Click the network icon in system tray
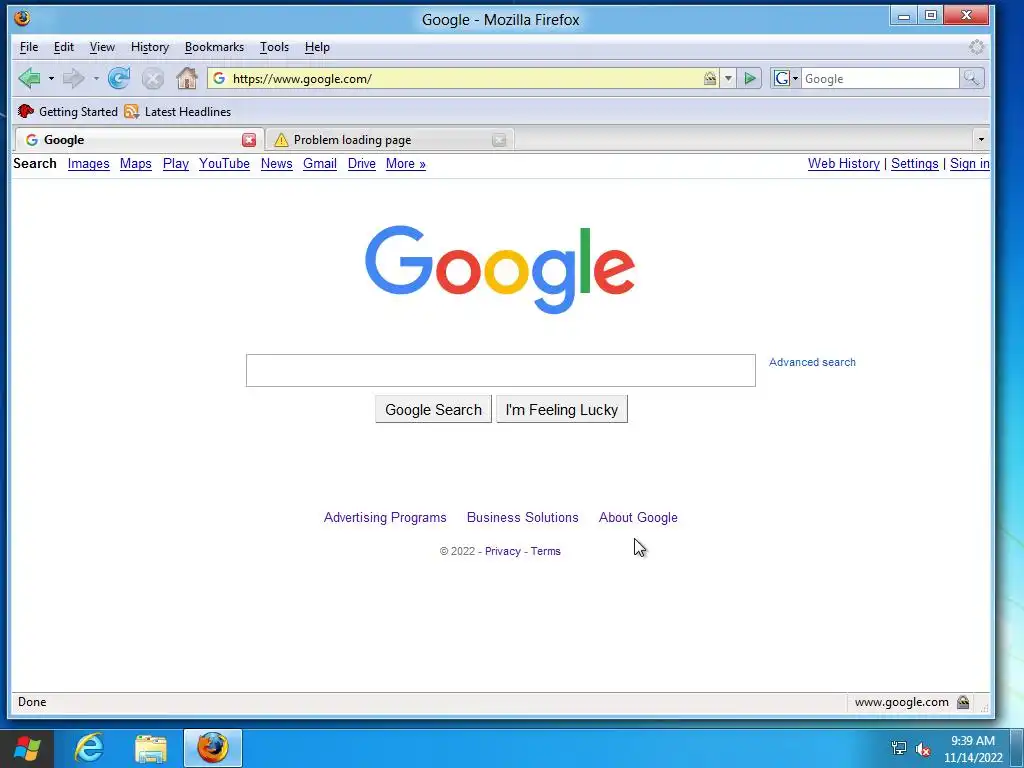 (899, 748)
